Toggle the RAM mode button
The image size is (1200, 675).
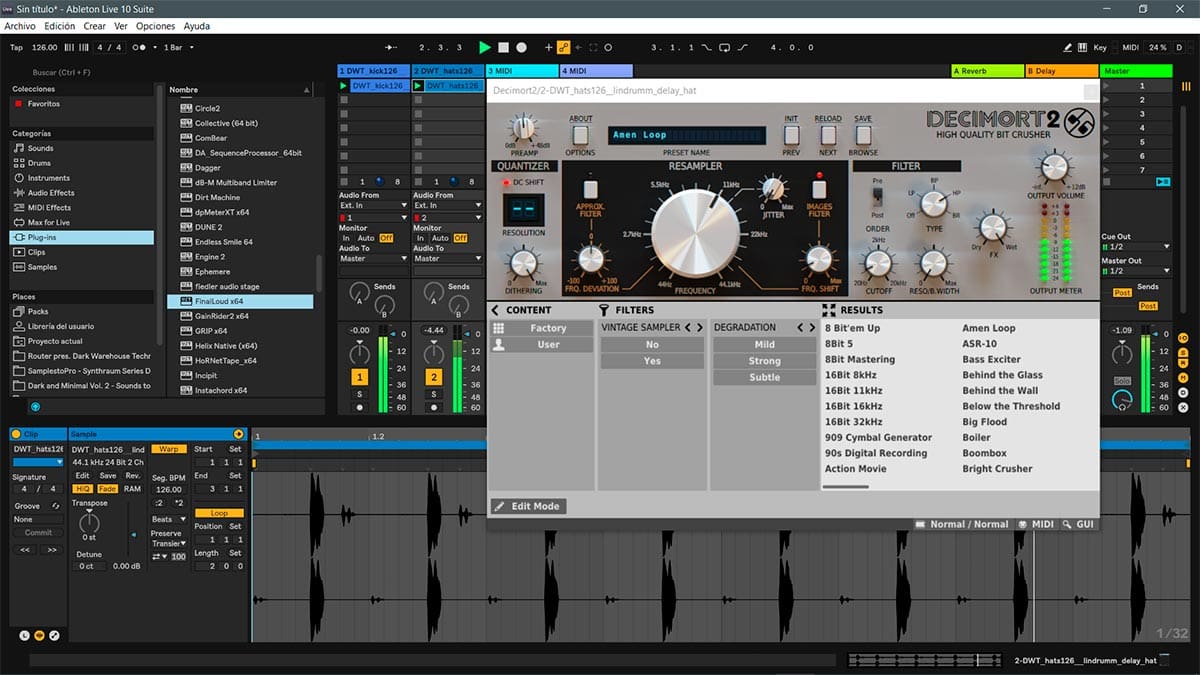pos(132,489)
